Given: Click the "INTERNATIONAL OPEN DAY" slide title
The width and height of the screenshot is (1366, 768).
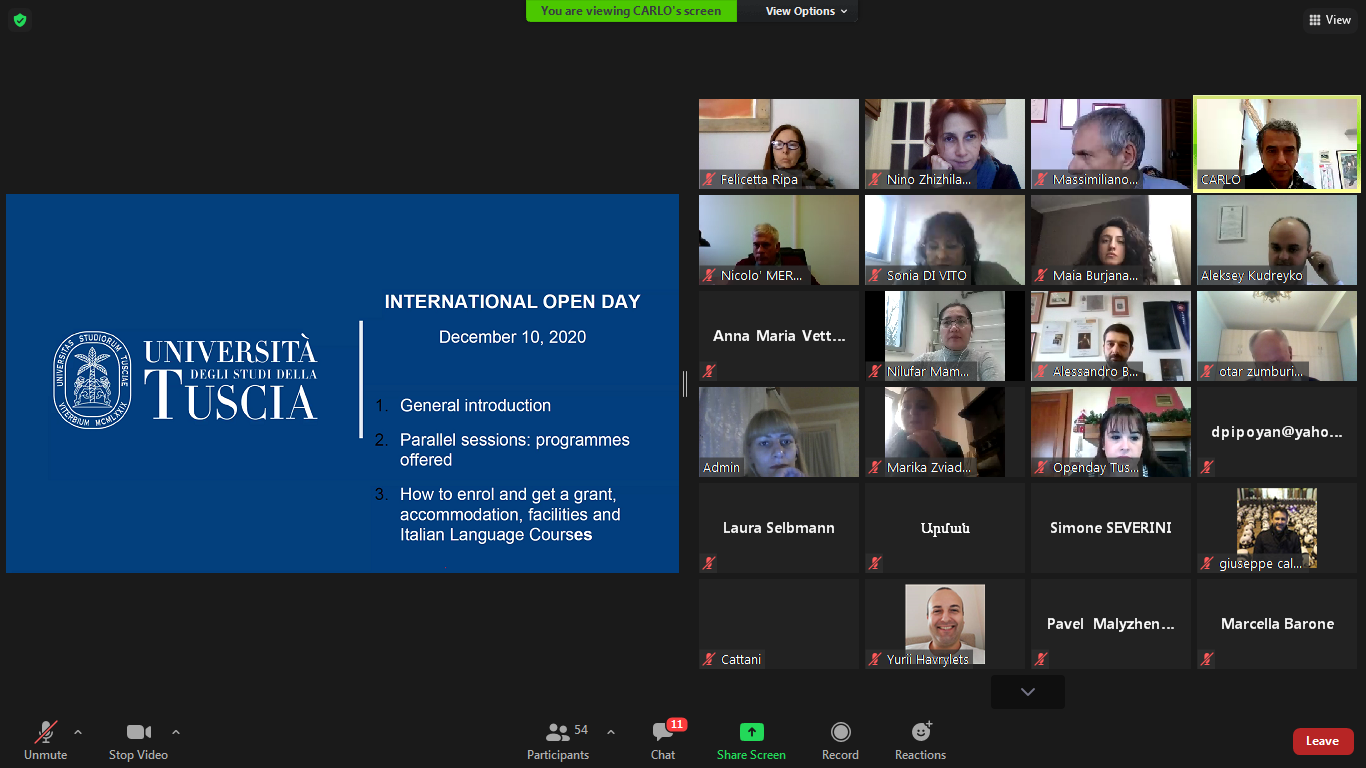Looking at the screenshot, I should tap(512, 302).
